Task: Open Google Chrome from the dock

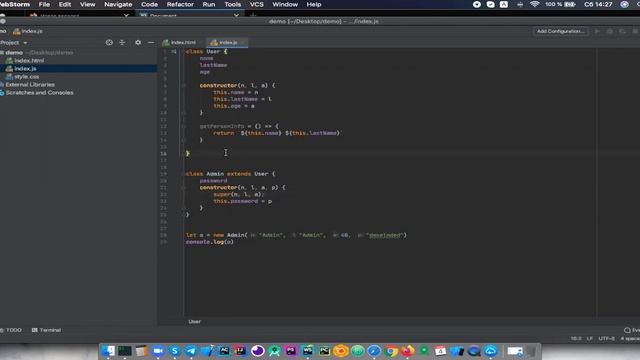Action: coord(391,351)
